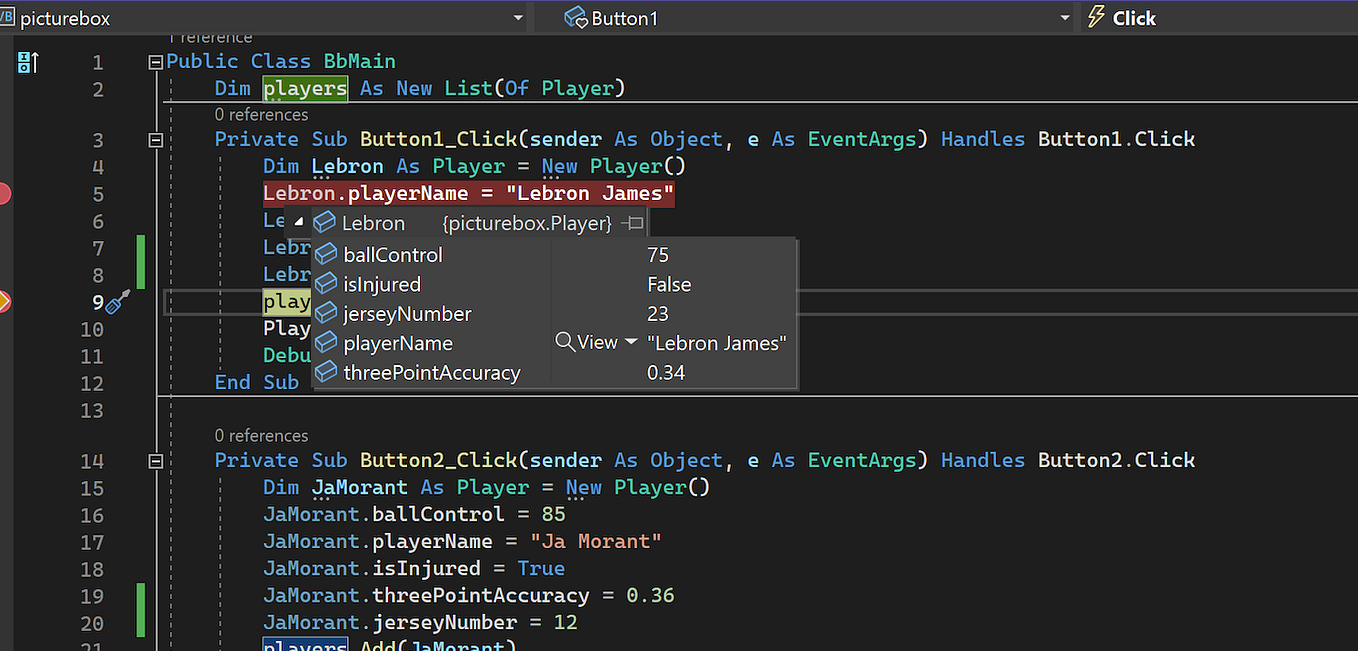Collapse the Lebron DataTip with its arrow
The image size is (1358, 651).
tap(298, 222)
